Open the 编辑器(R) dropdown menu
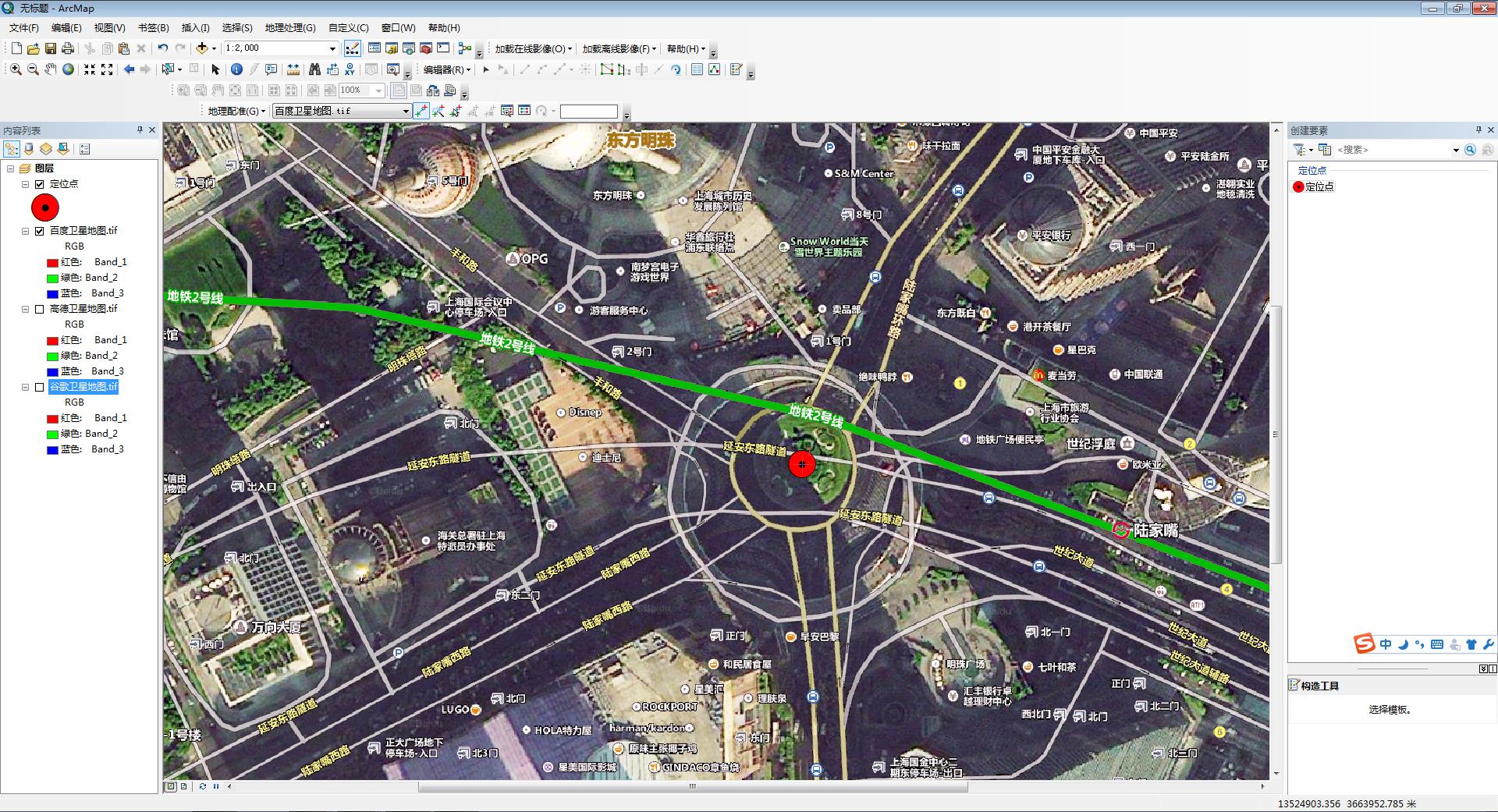 click(x=446, y=69)
